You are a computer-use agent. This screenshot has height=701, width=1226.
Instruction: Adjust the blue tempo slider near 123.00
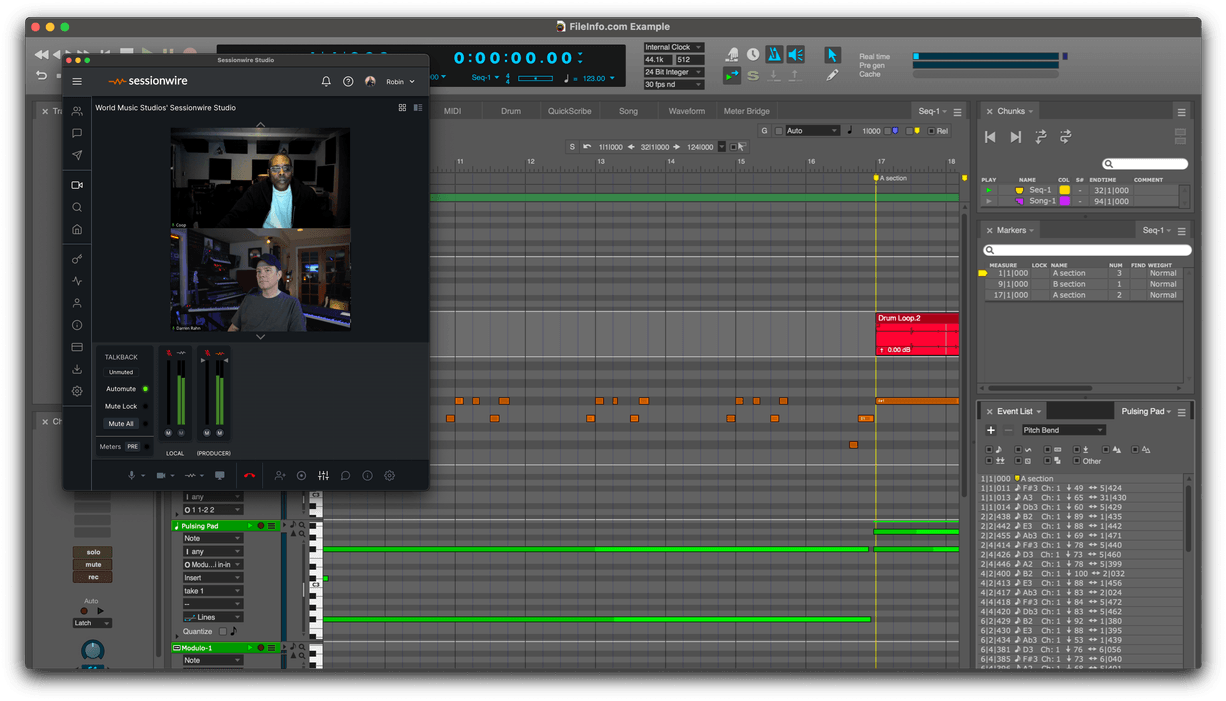point(535,77)
